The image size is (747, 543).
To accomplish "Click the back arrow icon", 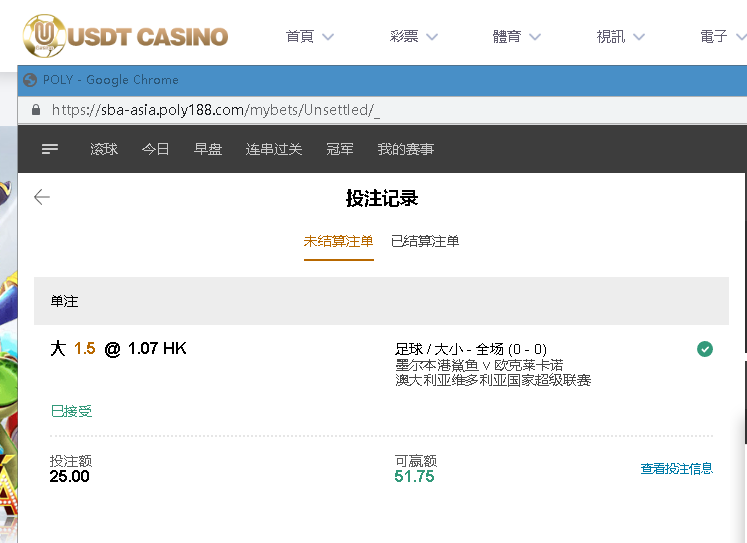I will tap(42, 197).
